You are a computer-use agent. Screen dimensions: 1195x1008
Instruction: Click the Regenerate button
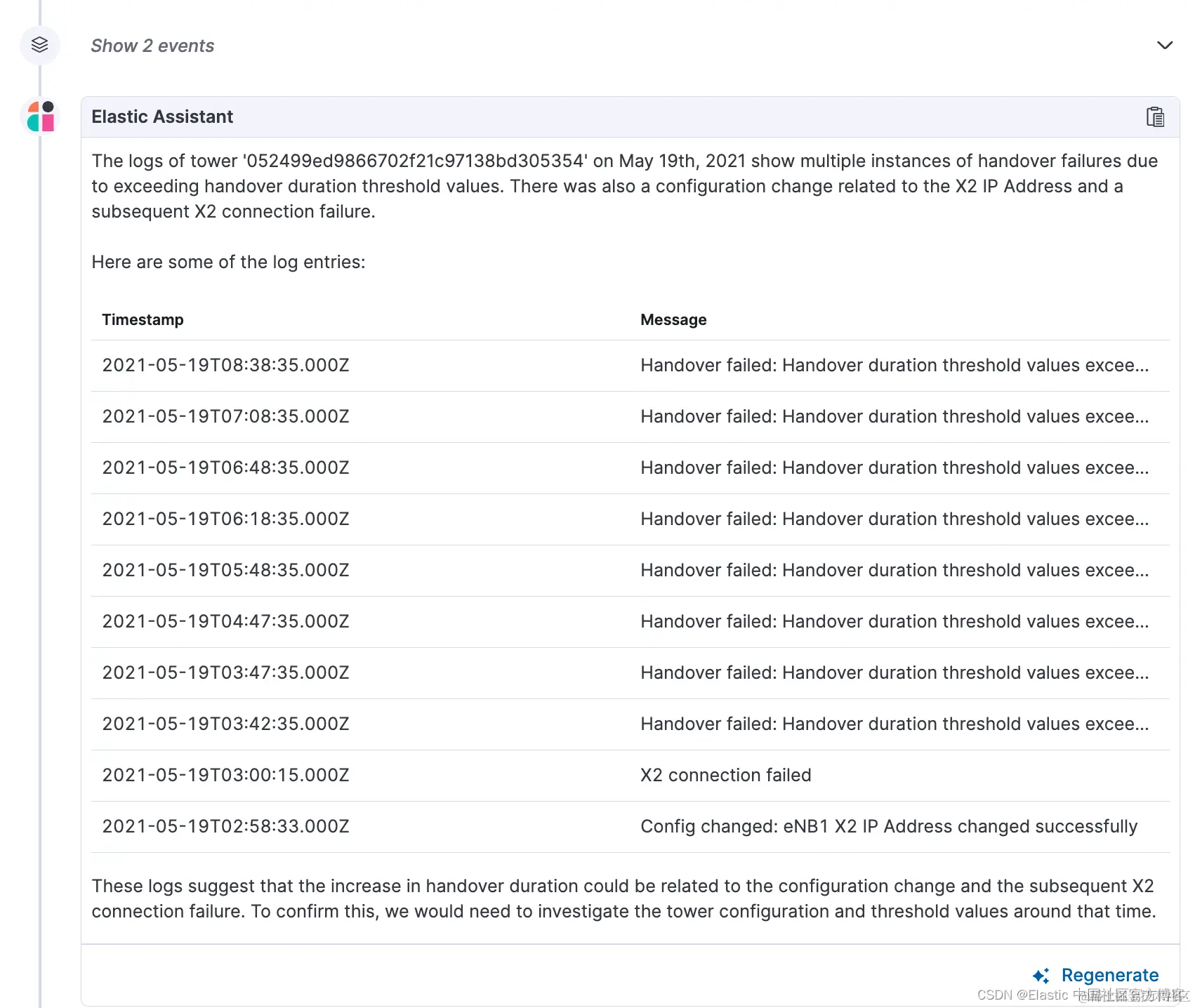1095,975
